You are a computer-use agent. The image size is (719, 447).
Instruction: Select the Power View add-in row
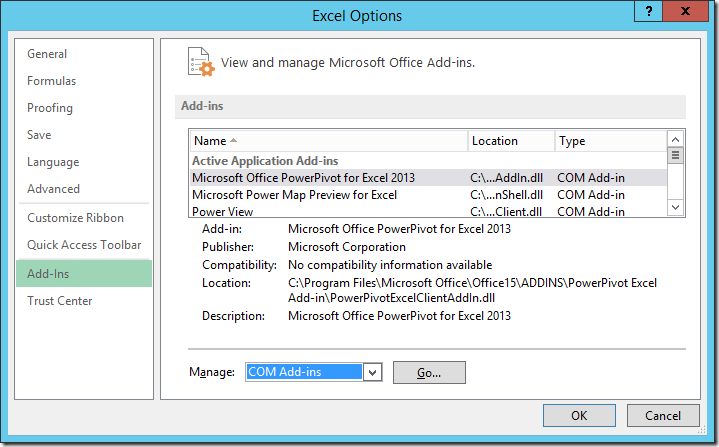pos(222,211)
